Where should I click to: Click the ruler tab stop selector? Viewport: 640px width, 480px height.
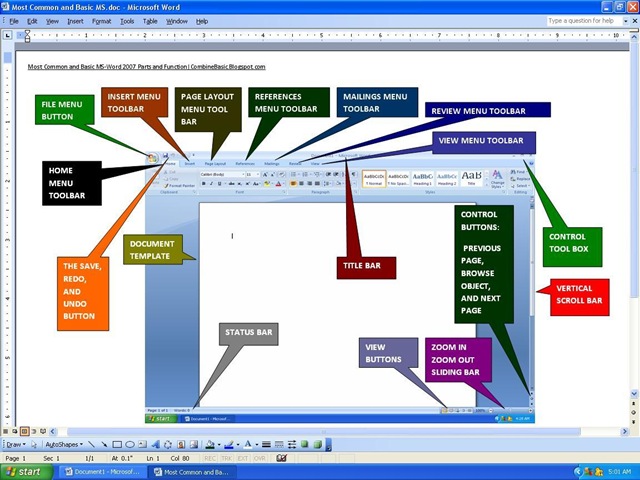[8, 36]
